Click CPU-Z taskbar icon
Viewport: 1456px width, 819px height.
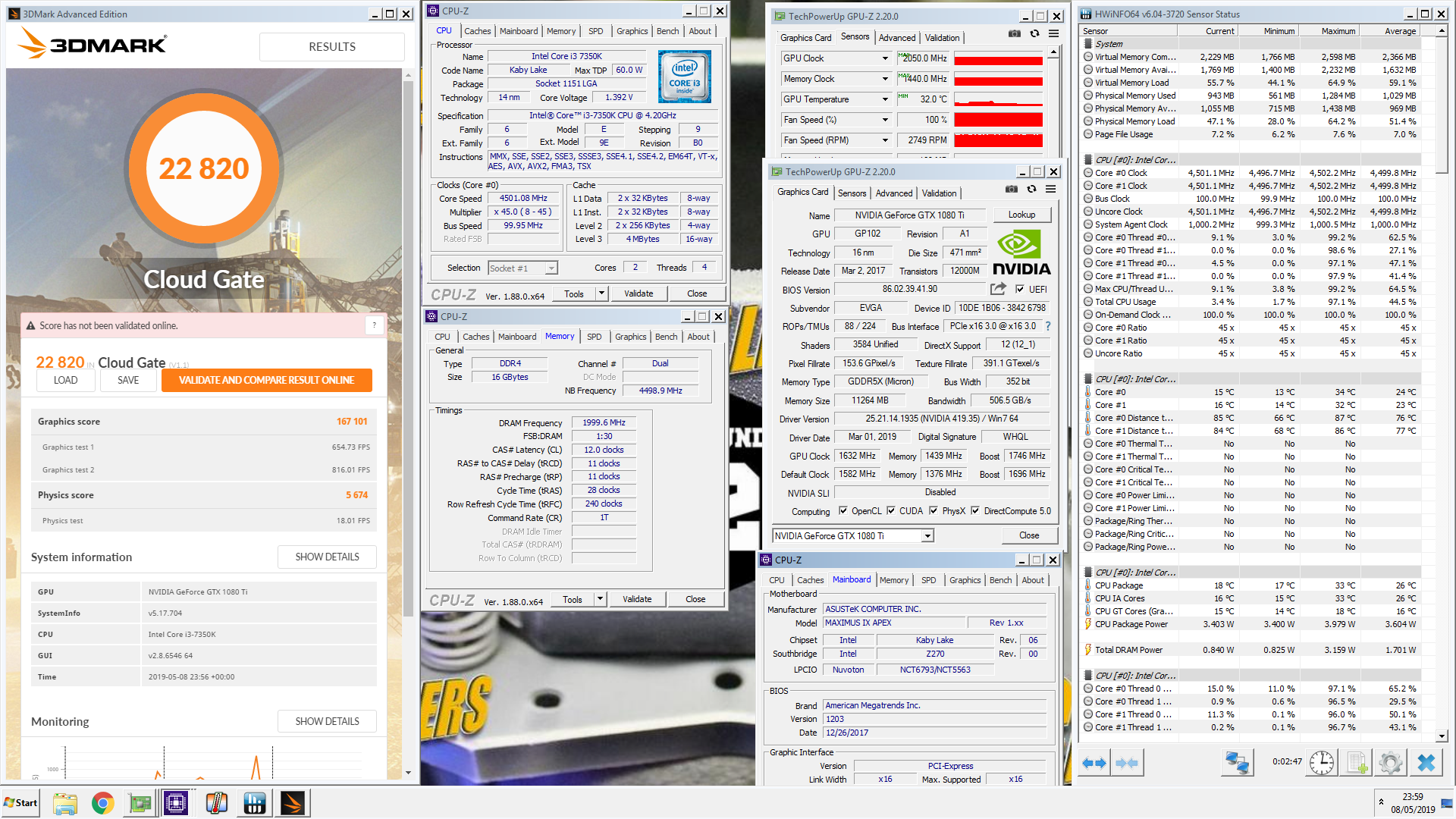click(176, 803)
